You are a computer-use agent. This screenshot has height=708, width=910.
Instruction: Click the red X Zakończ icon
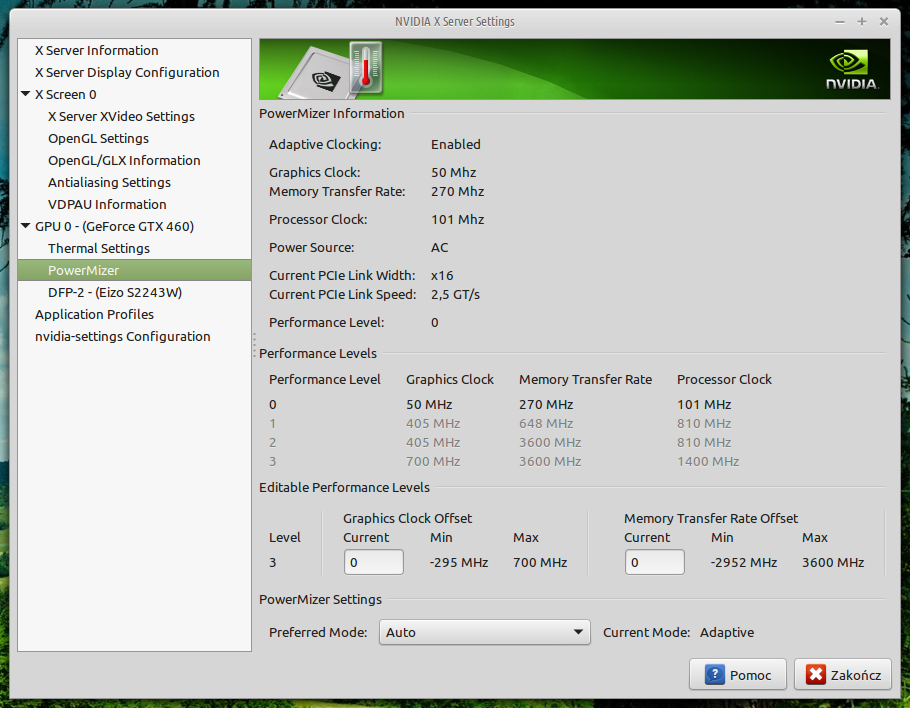[815, 674]
